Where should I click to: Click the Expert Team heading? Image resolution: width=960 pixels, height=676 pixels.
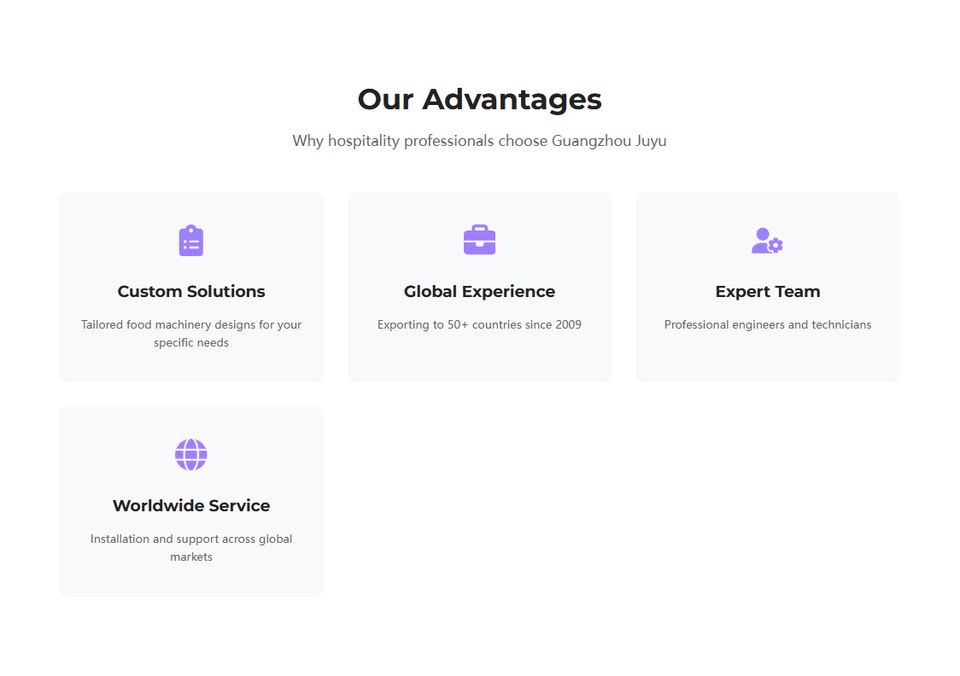coord(767,292)
